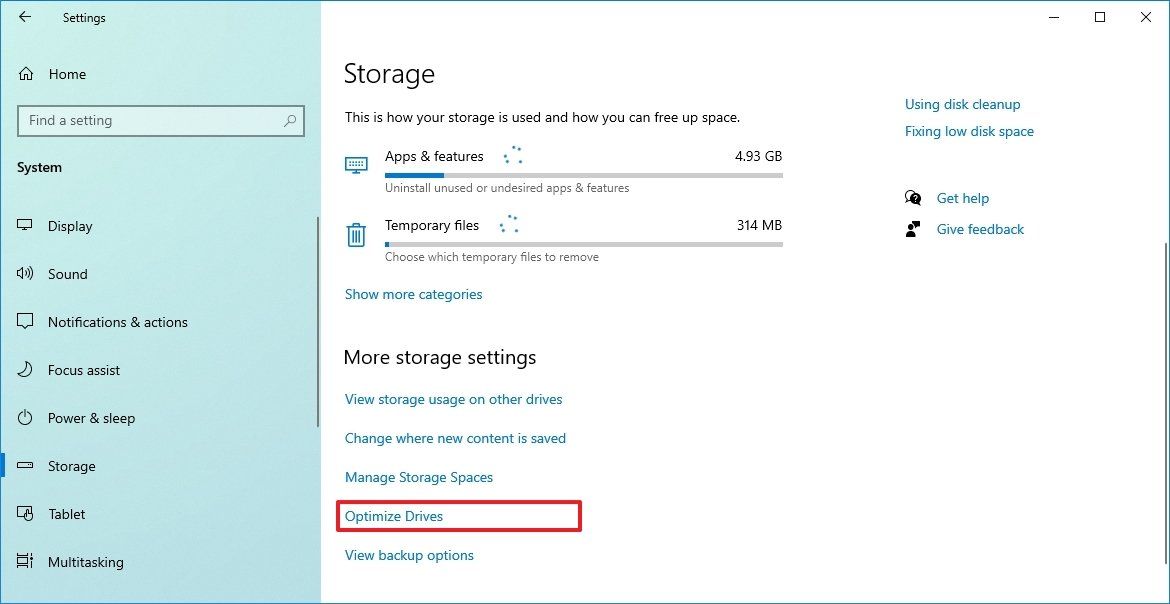The image size is (1170, 604).
Task: Select the Sound settings icon
Action: (24, 274)
